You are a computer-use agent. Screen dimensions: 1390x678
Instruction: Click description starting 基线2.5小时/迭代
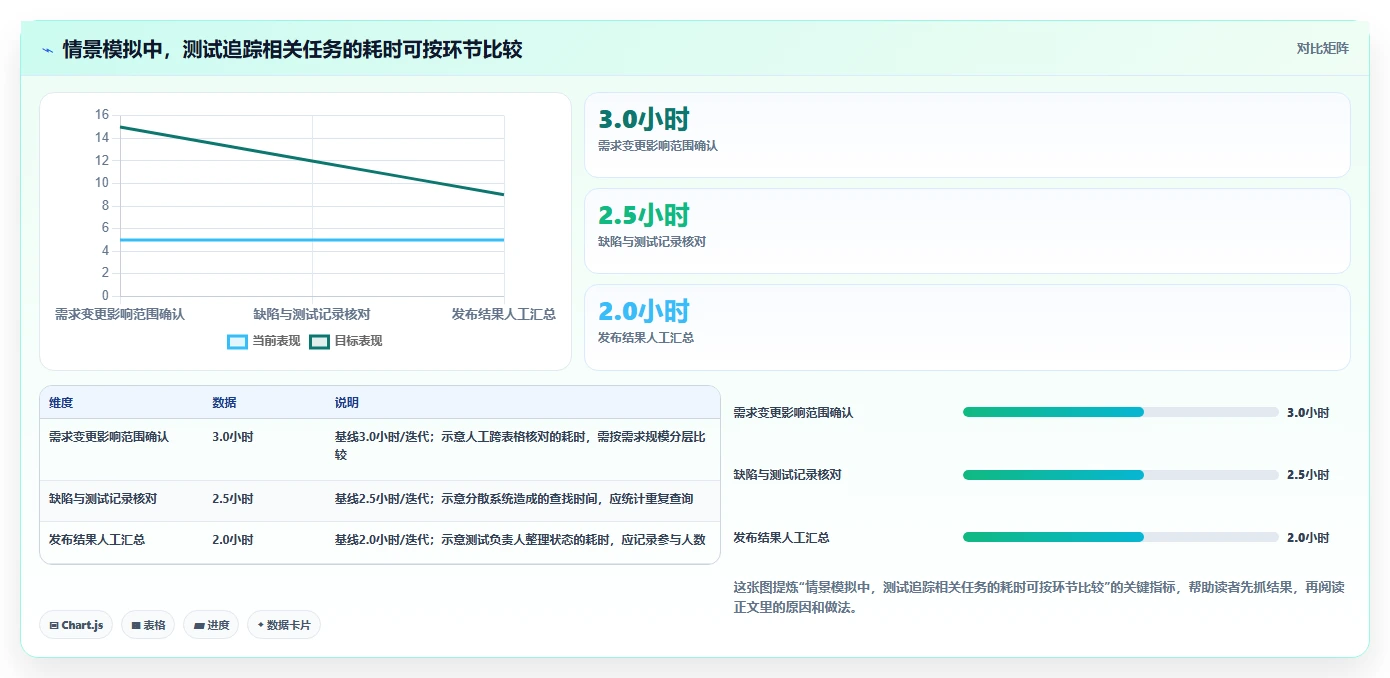(514, 498)
